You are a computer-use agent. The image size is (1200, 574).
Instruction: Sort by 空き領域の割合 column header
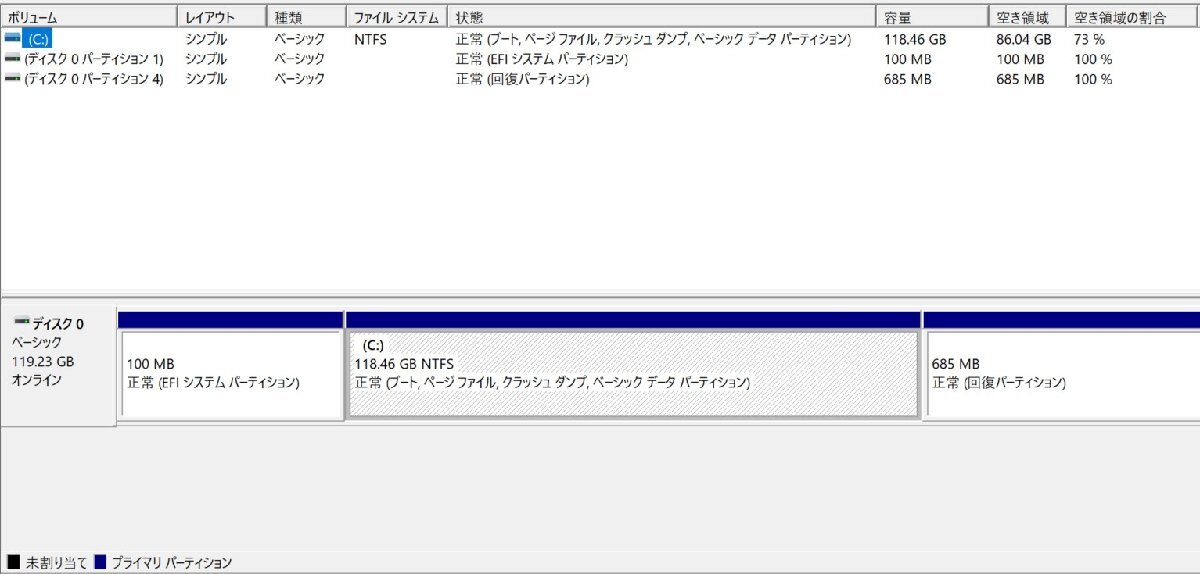click(x=1133, y=18)
